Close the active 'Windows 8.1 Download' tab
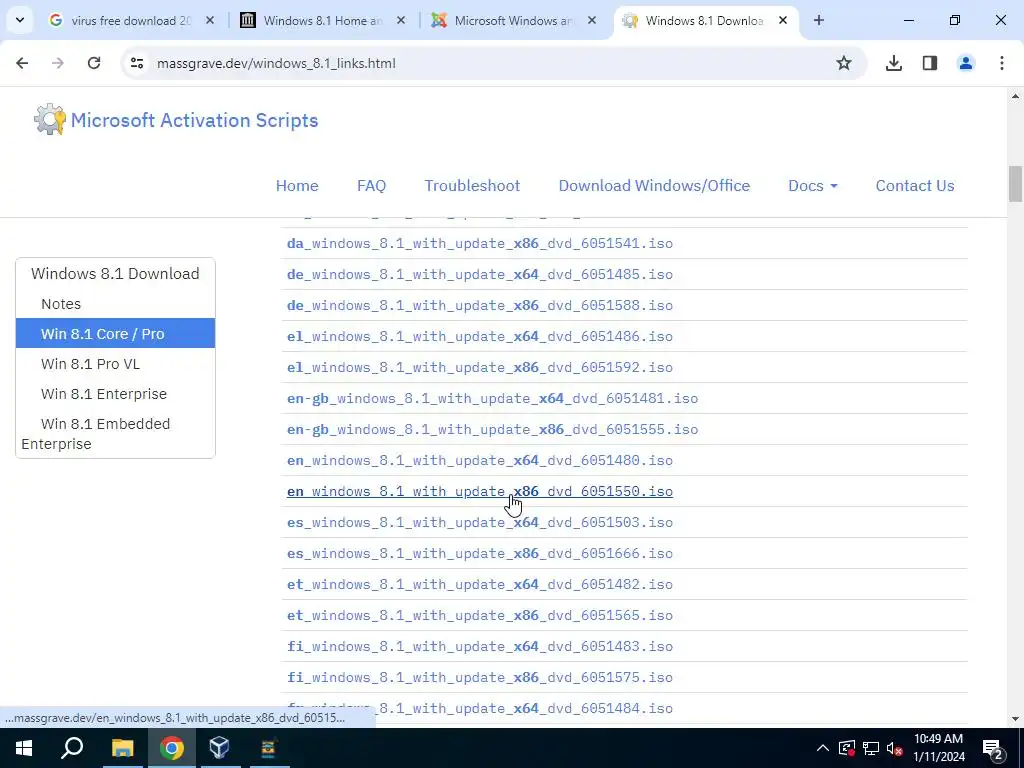This screenshot has height=768, width=1024. point(783,20)
